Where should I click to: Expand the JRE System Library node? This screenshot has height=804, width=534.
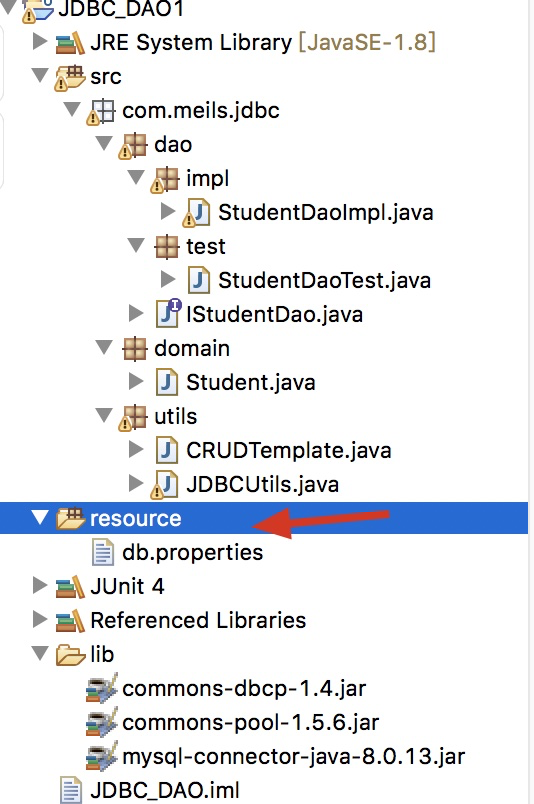(x=39, y=42)
